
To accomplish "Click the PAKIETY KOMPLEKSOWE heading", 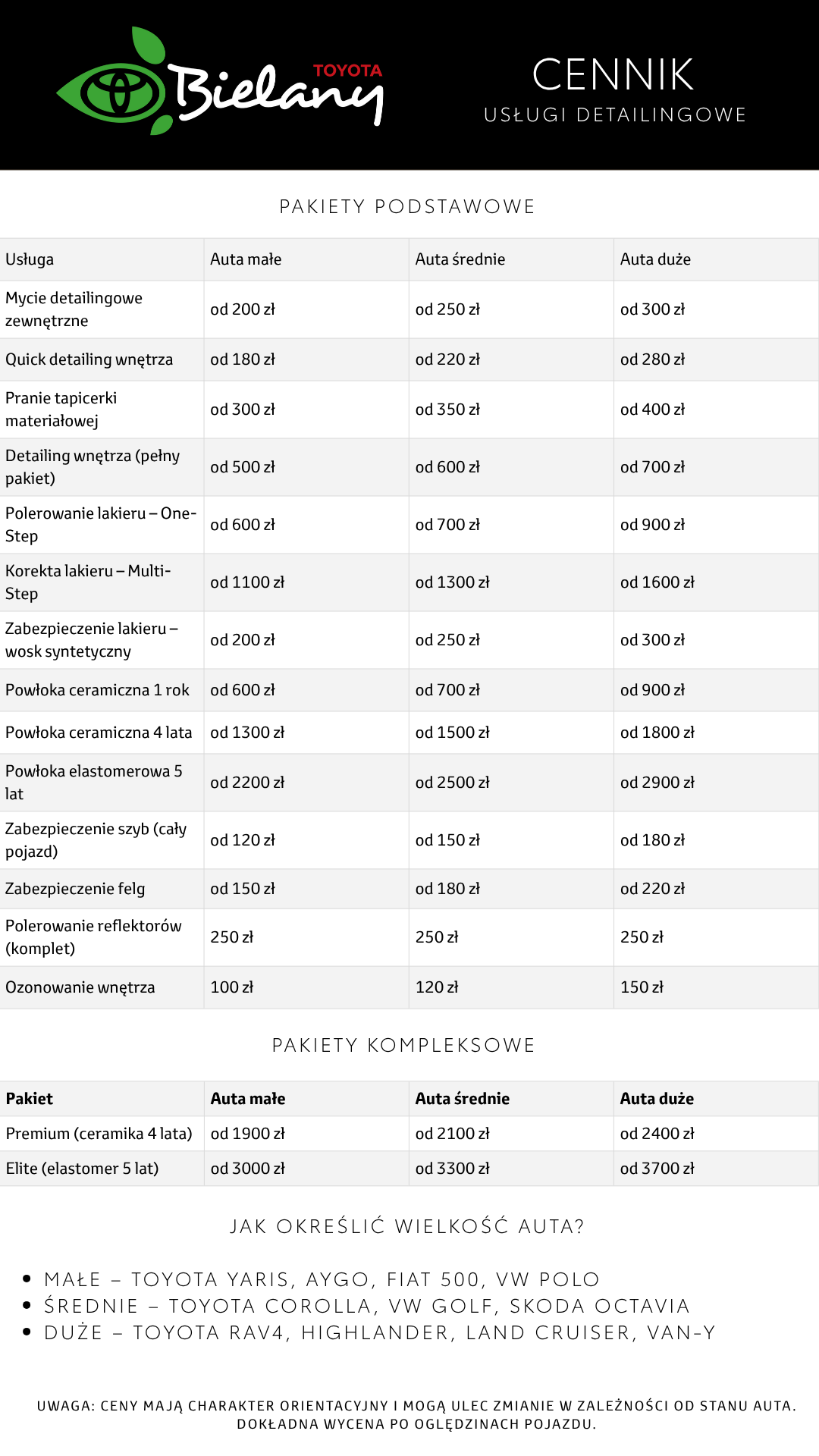I will click(x=403, y=1046).
